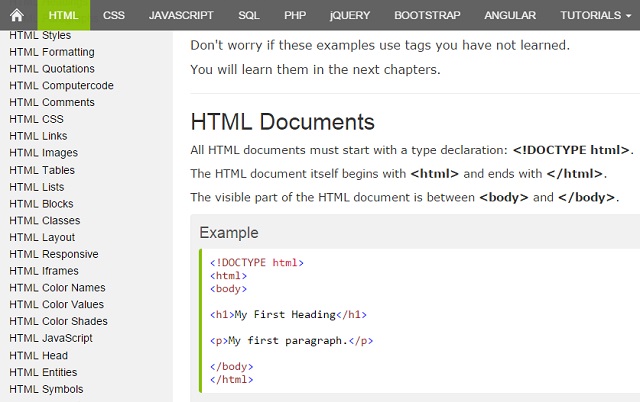Open the JAVASCRIPT tab
Viewport: 640px width, 402px height.
(x=181, y=15)
